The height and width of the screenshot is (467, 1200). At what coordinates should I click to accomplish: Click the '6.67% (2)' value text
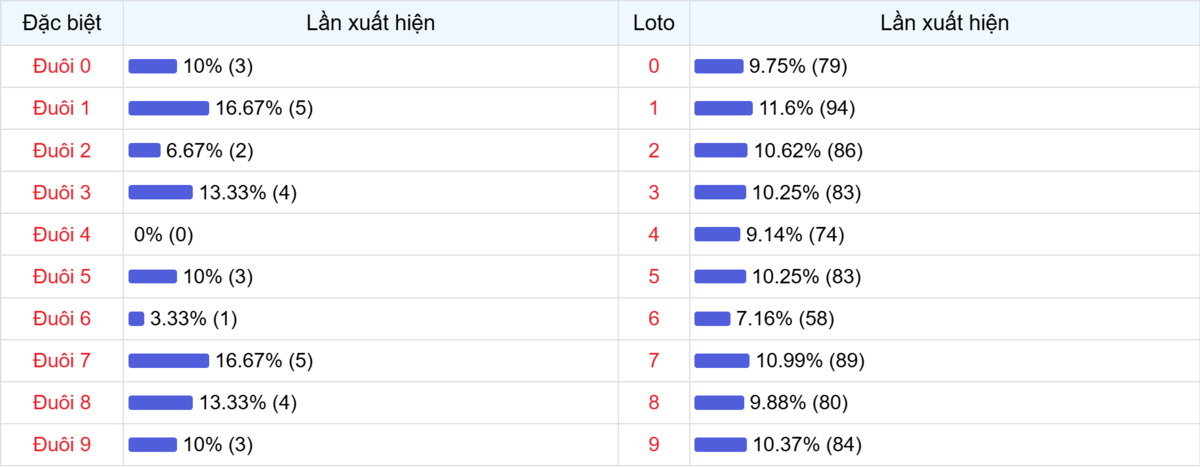pyautogui.click(x=210, y=150)
